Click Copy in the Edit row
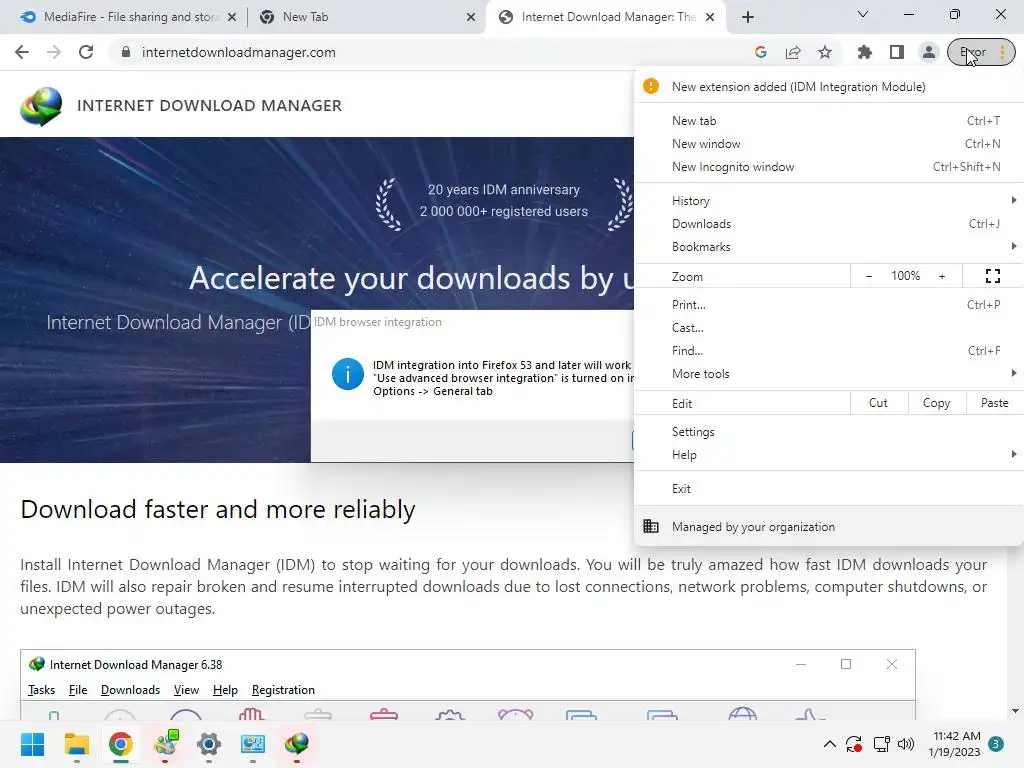The height and width of the screenshot is (768, 1024). (936, 403)
